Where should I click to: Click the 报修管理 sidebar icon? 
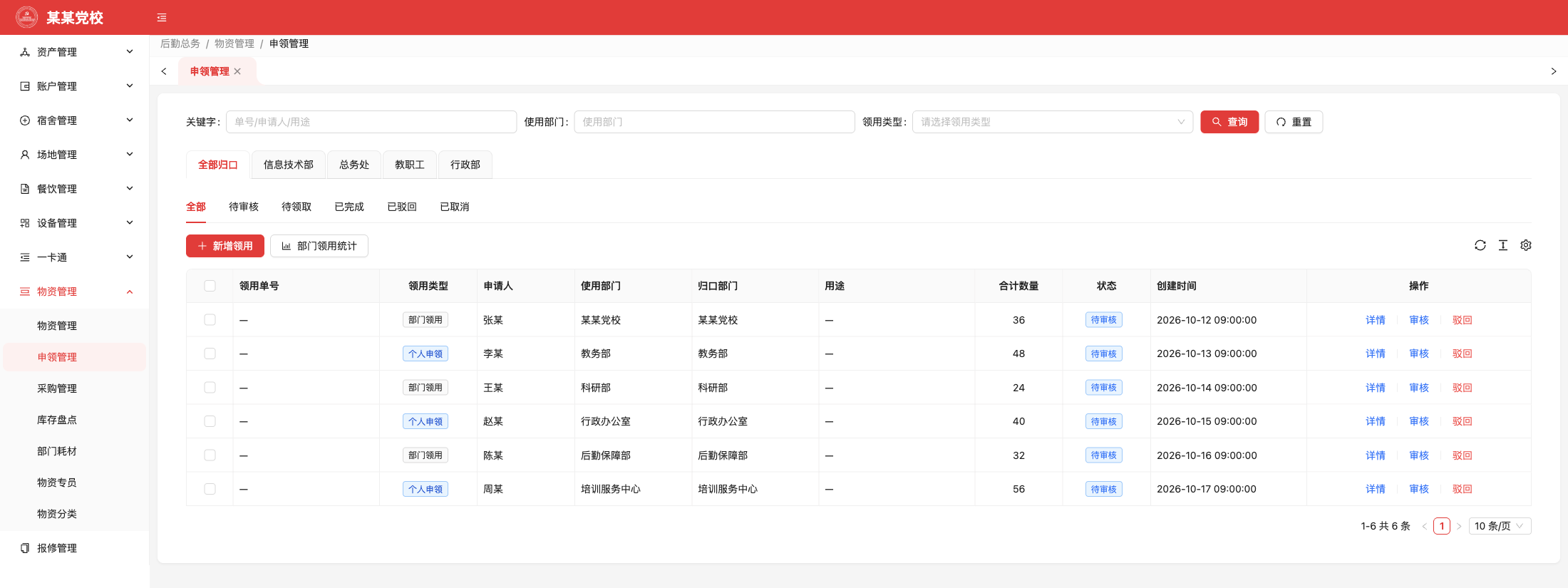coord(25,548)
